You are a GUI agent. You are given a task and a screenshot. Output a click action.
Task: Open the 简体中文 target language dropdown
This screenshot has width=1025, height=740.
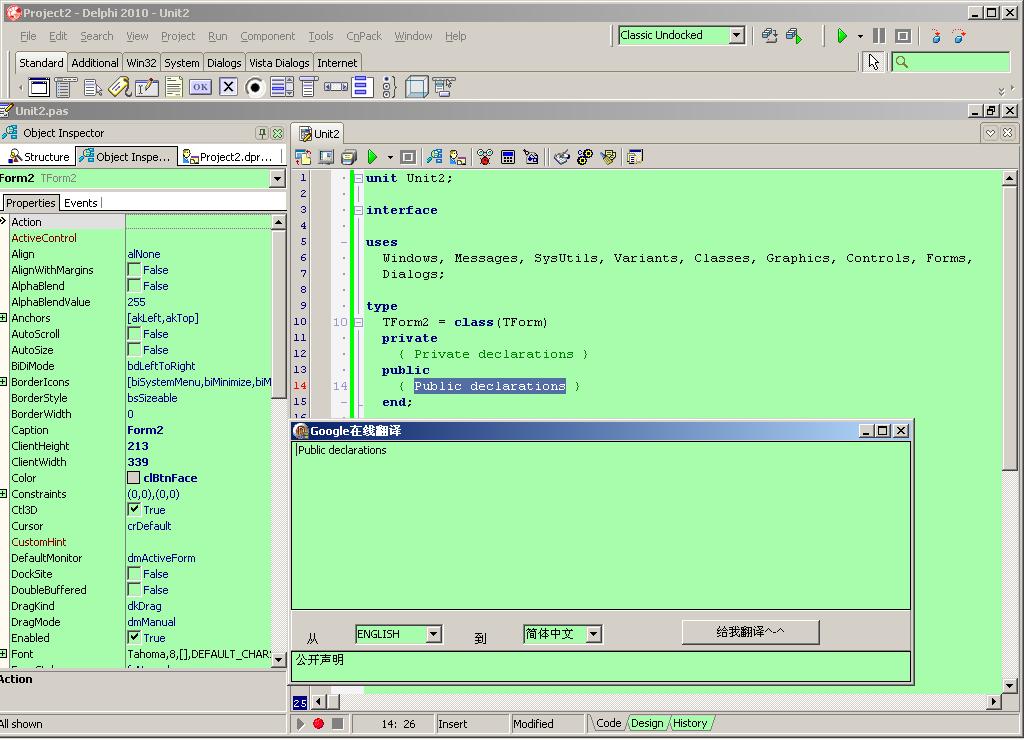[x=594, y=634]
